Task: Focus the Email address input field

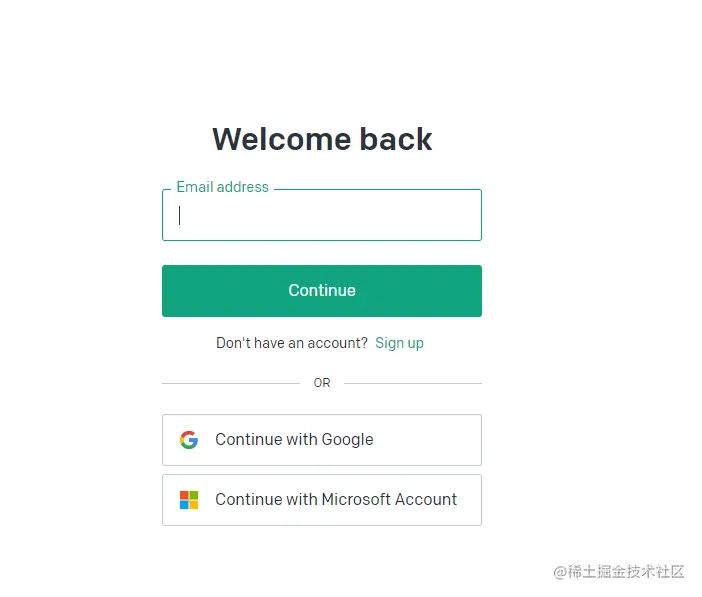Action: [x=322, y=215]
